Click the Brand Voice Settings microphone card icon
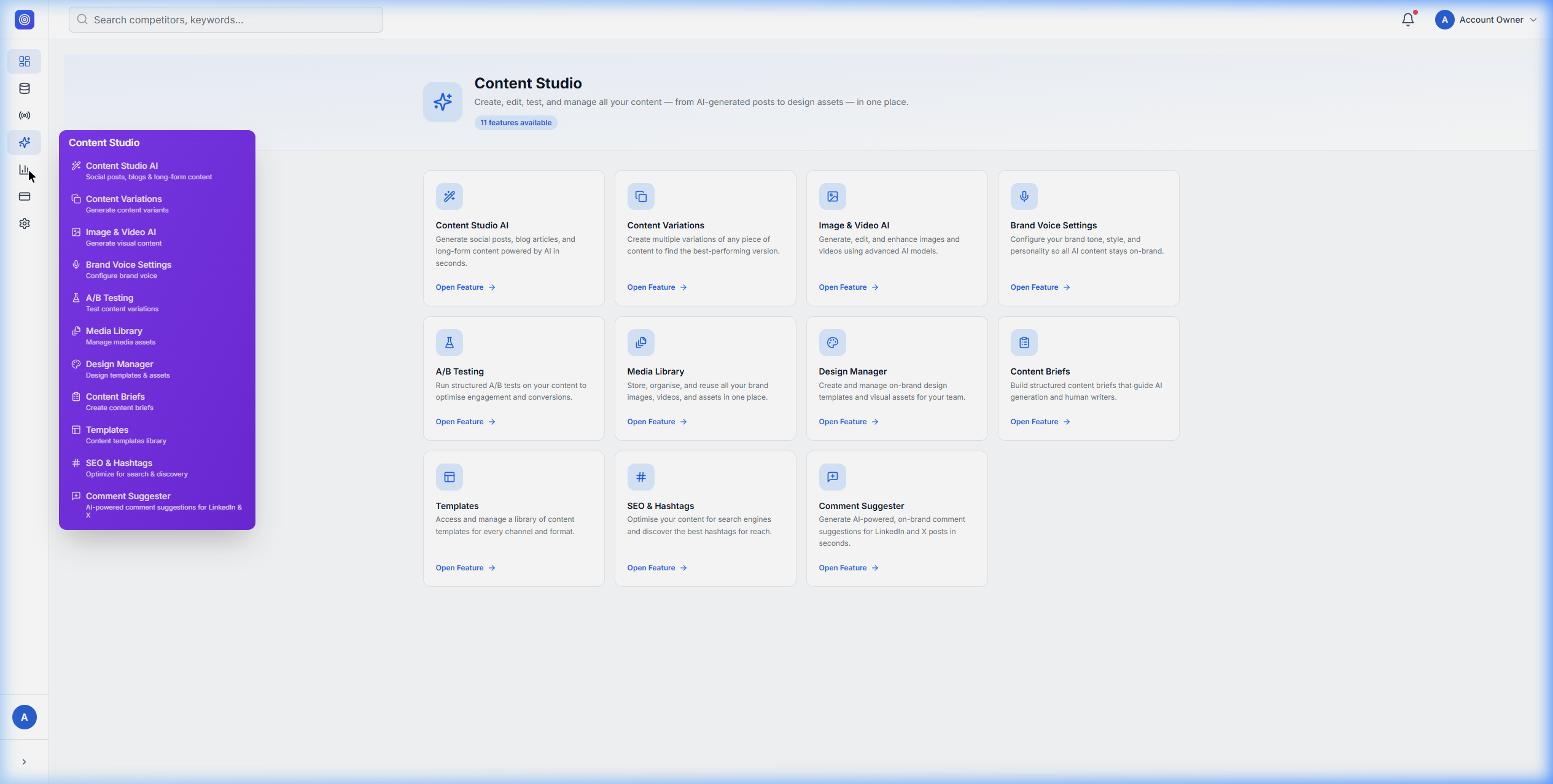 (1024, 196)
